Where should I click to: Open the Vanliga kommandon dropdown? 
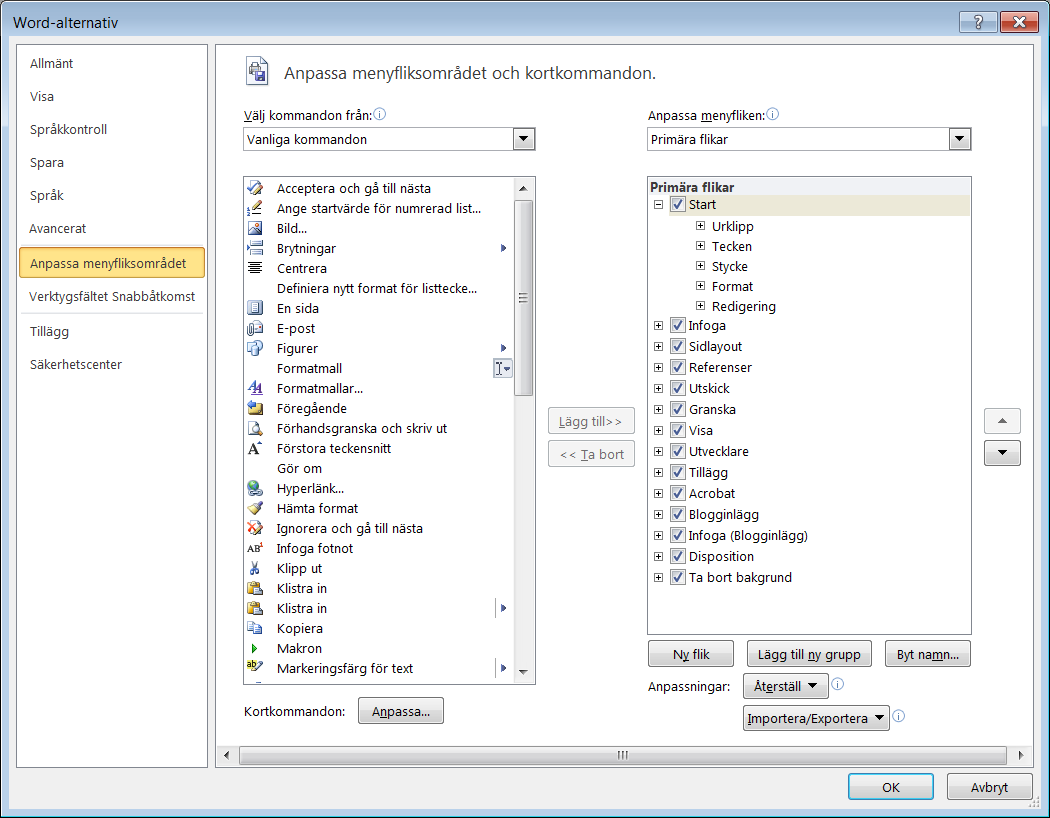coord(524,139)
